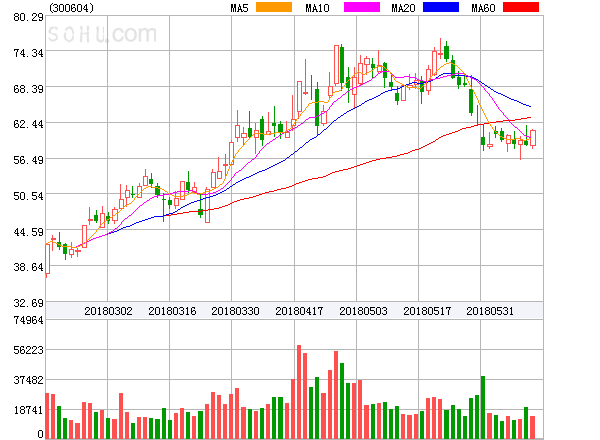Click the first tall red candlestick at chart start
The image size is (600, 440).
coord(47,259)
